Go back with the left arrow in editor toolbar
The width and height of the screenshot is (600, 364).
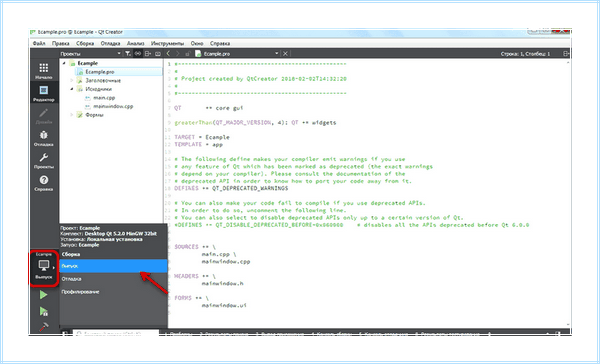168,54
